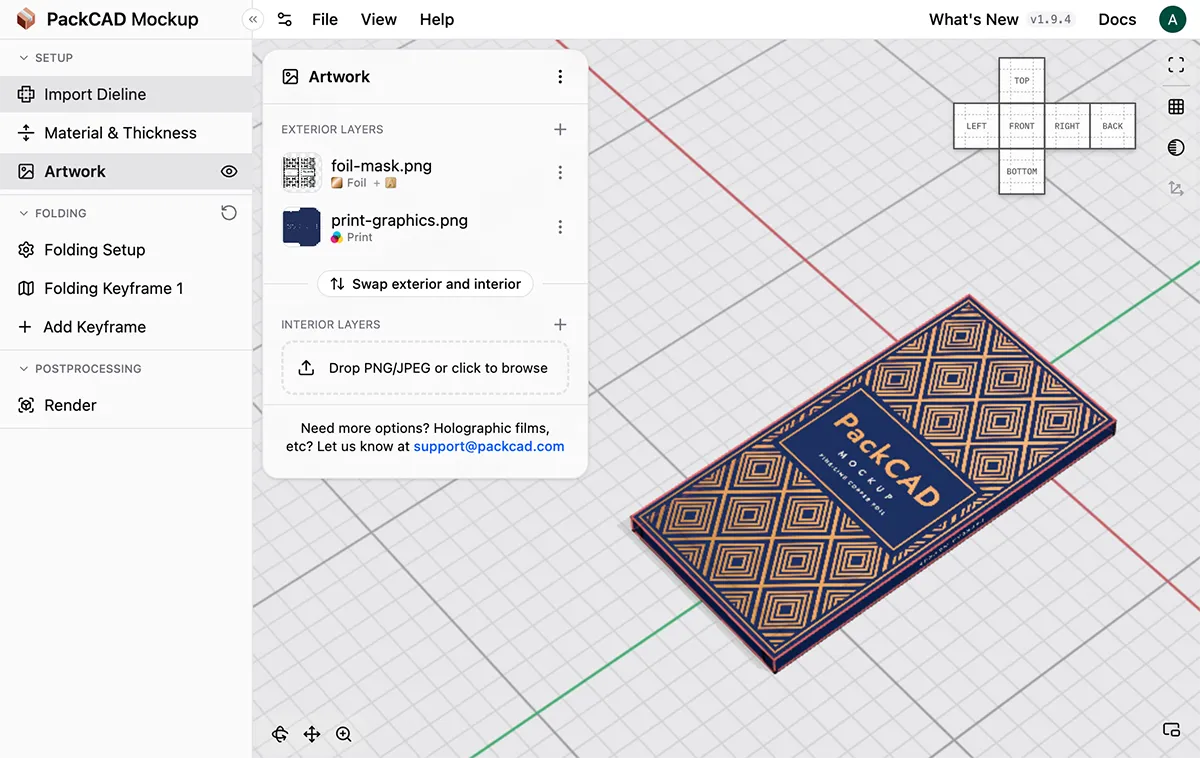The height and width of the screenshot is (758, 1200).
Task: Click the Print type color icon
Action: point(337,237)
